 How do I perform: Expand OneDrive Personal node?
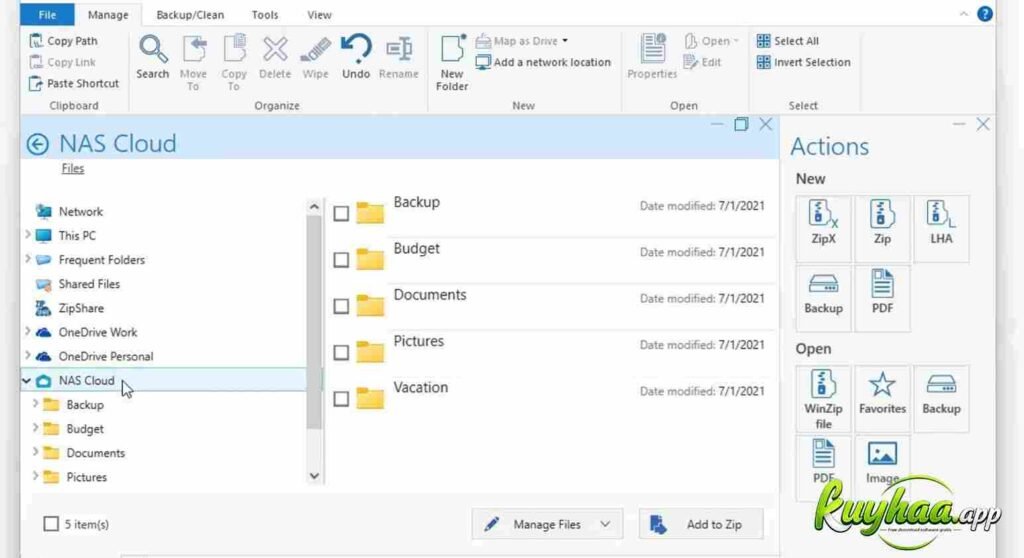coord(27,355)
